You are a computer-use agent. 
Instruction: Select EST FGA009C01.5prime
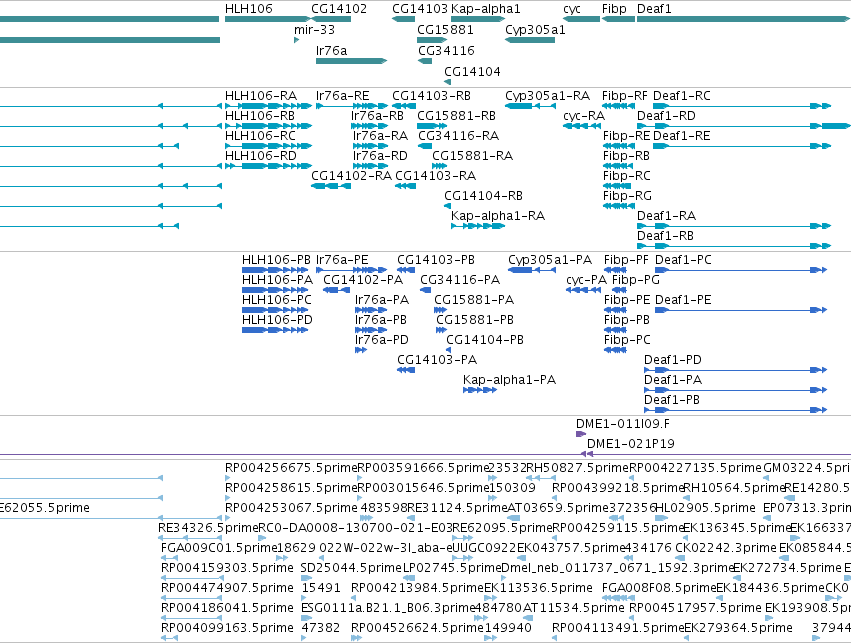219,548
